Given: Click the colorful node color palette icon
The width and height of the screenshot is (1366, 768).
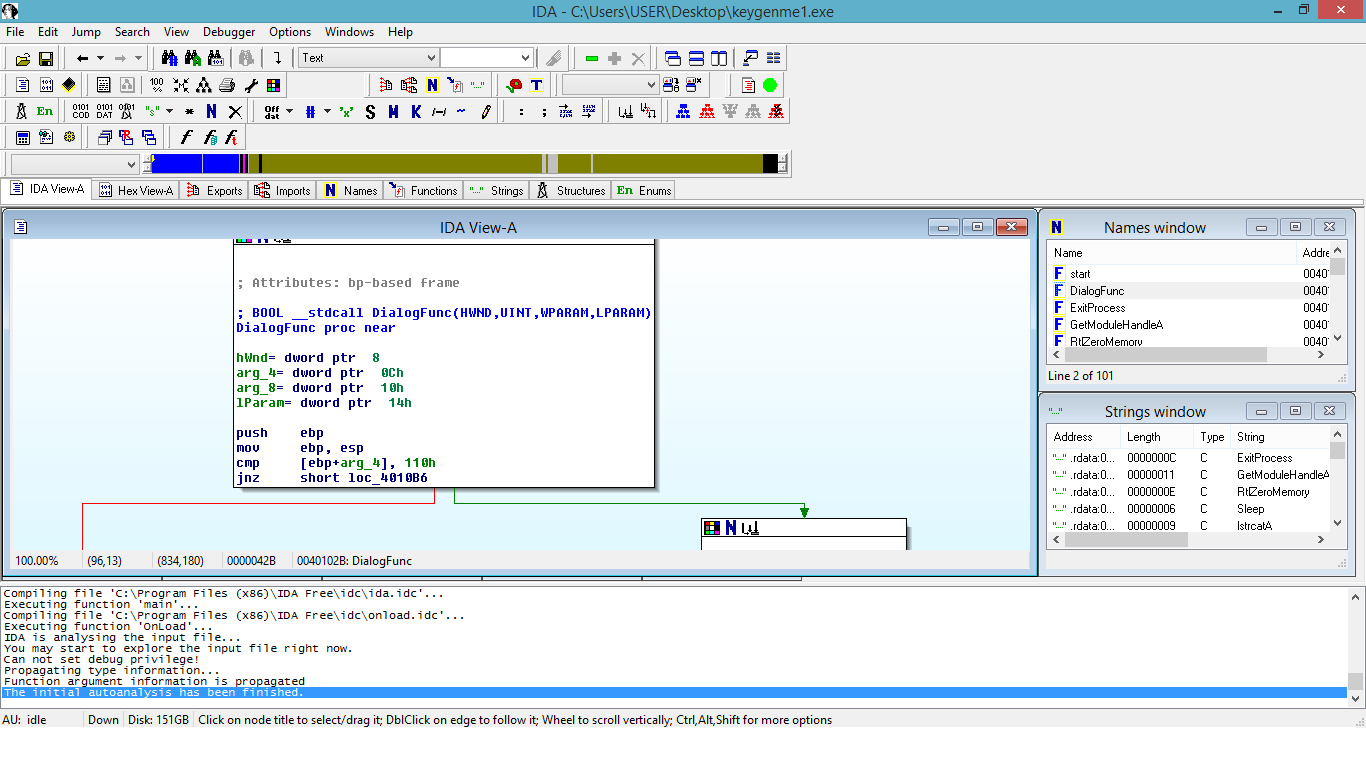Looking at the screenshot, I should click(273, 85).
